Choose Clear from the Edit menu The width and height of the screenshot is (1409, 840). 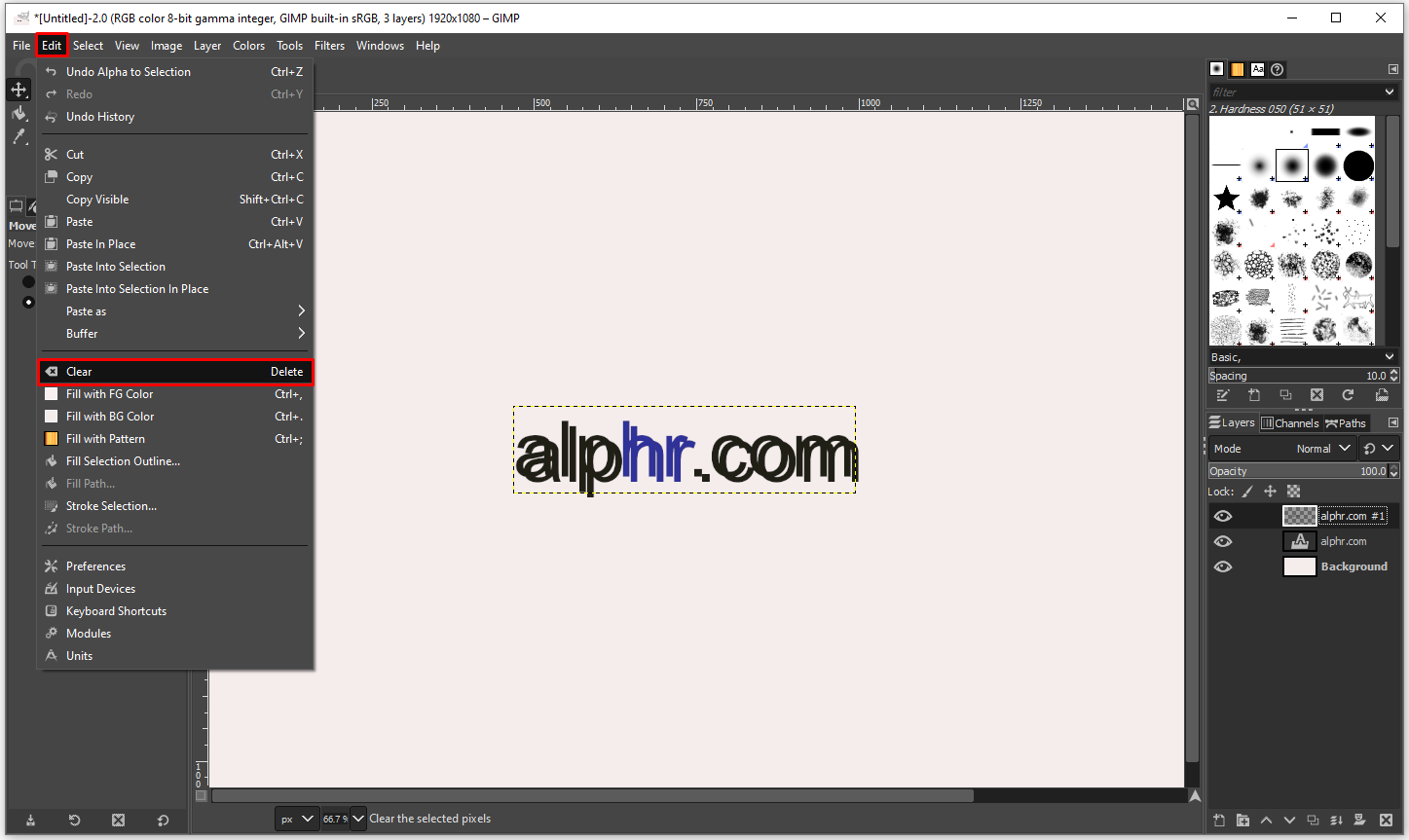point(175,372)
